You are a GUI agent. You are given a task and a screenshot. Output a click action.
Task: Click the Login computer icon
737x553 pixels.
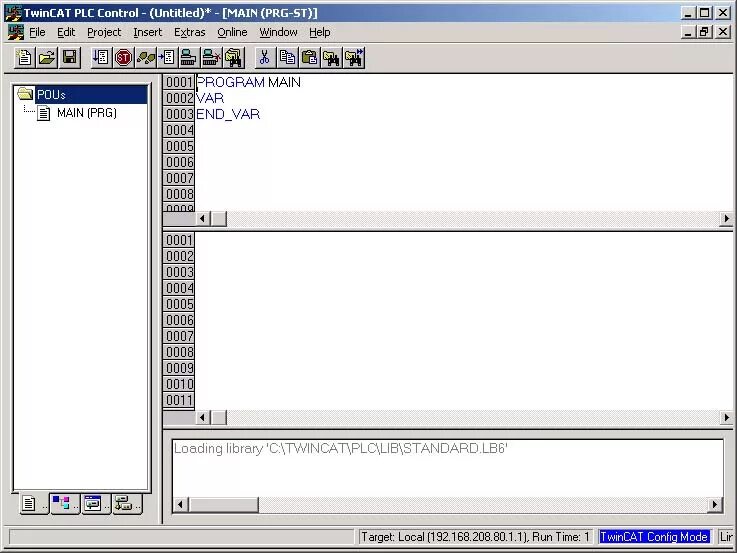188,58
